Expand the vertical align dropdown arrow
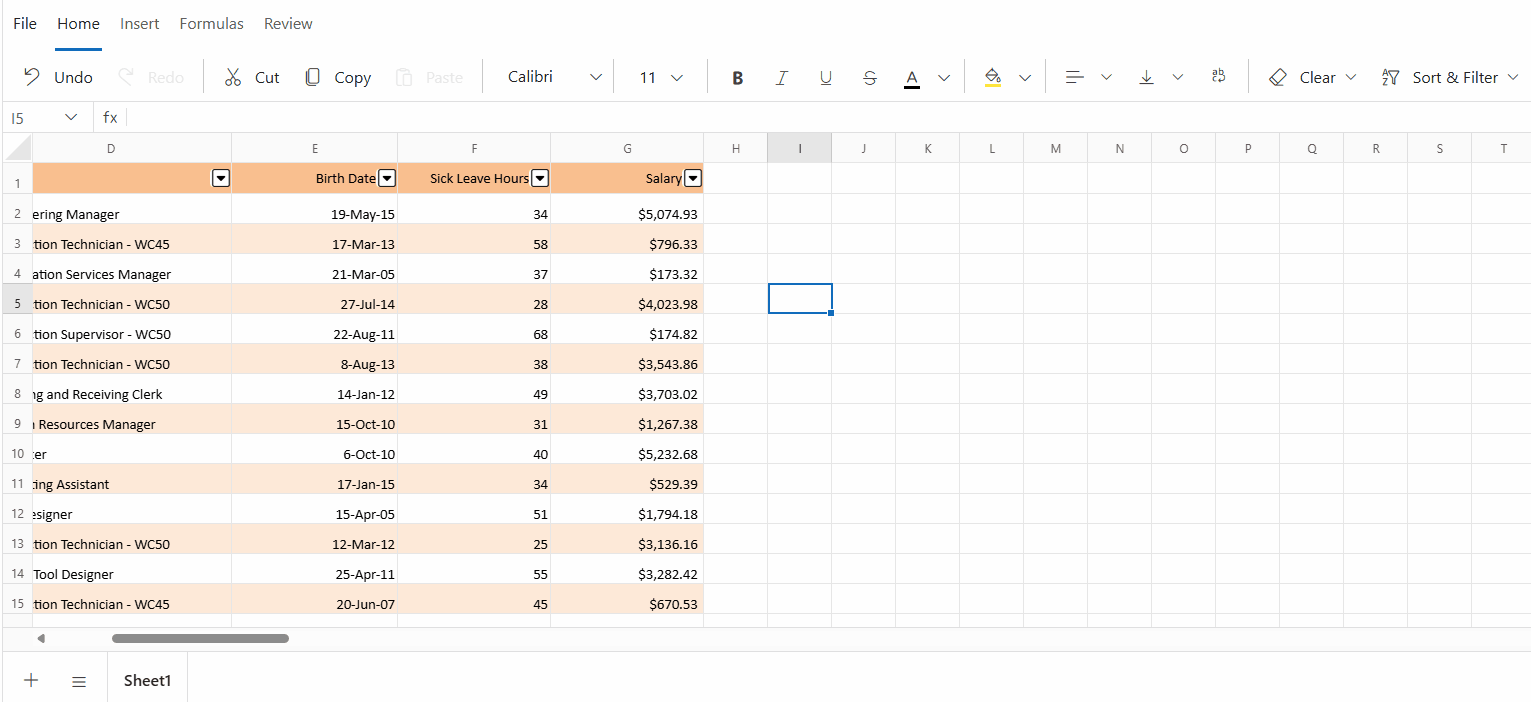This screenshot has width=1531, height=702. pyautogui.click(x=1178, y=77)
